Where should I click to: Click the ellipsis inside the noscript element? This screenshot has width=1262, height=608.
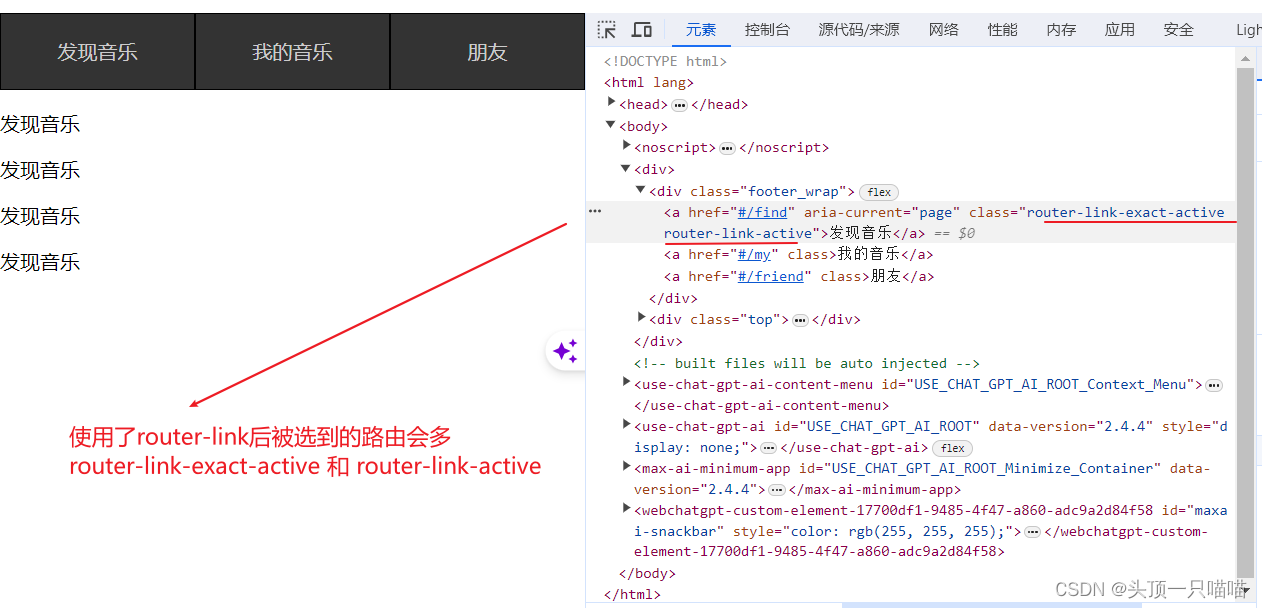tap(726, 147)
